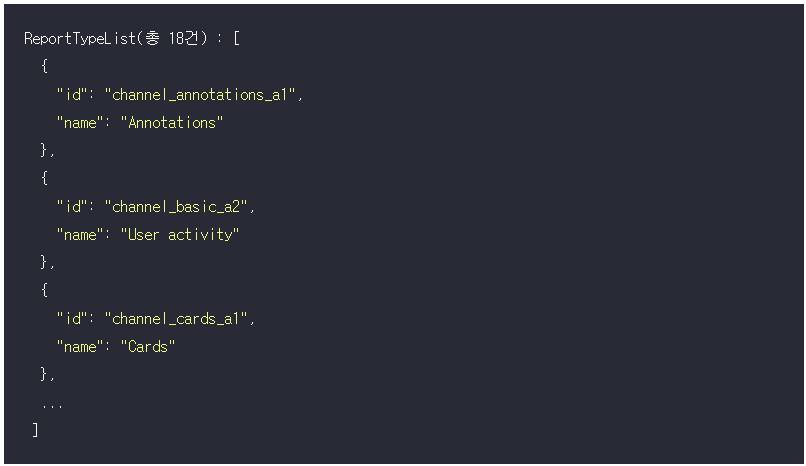806x466 pixels.
Task: Click the first object's "id" key
Action: tap(72, 95)
